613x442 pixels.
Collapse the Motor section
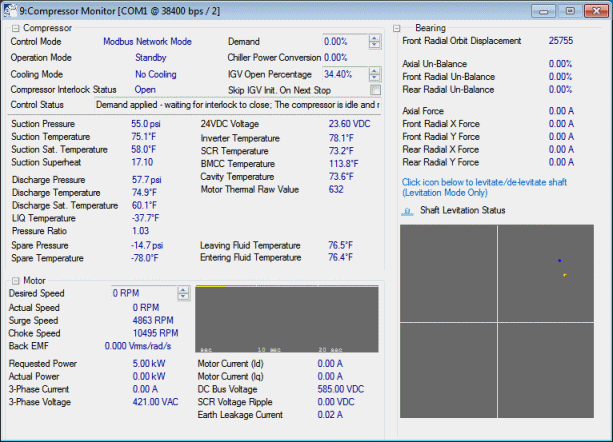15,281
